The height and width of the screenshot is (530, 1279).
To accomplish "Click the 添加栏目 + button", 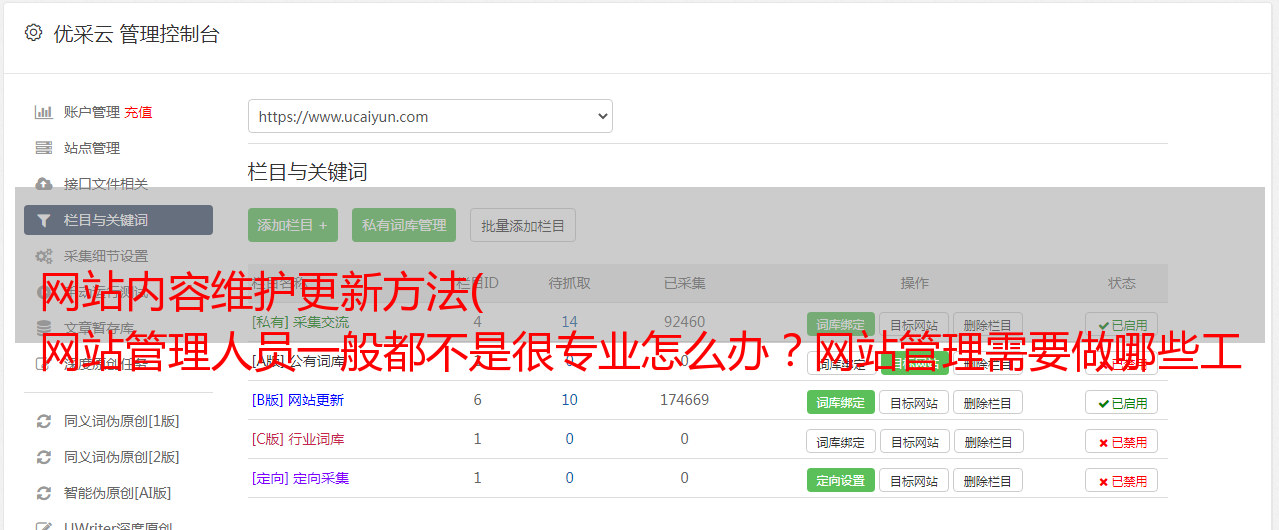I will tap(293, 225).
